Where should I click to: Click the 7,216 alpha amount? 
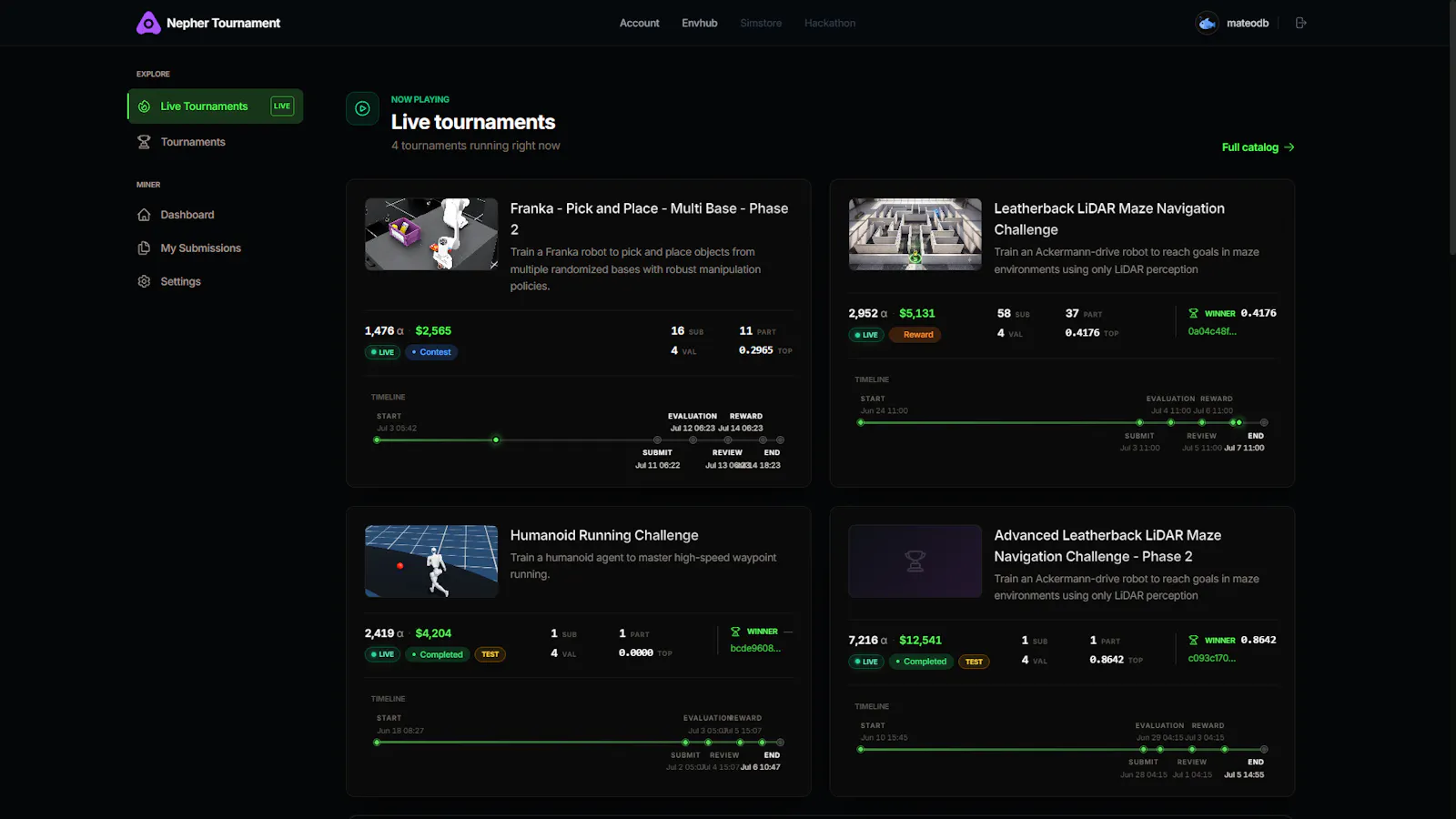coord(868,641)
